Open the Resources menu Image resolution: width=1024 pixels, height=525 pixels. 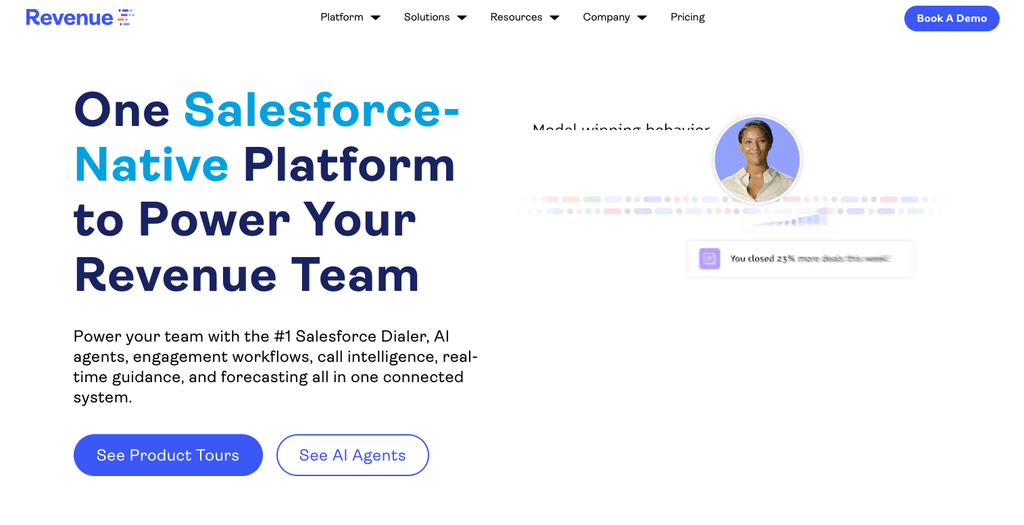click(516, 17)
